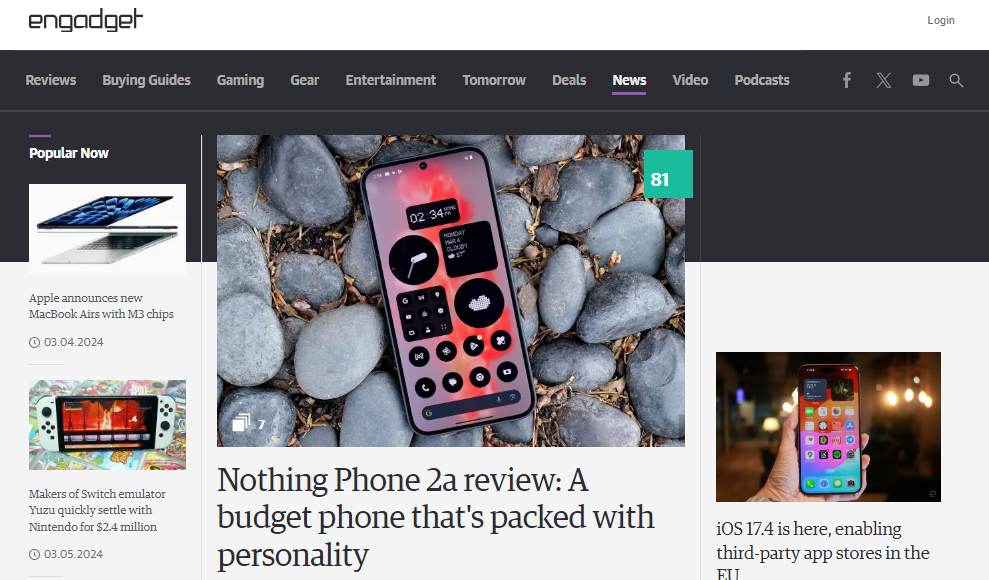Click the Login link
The image size is (989, 580).
[x=940, y=20]
